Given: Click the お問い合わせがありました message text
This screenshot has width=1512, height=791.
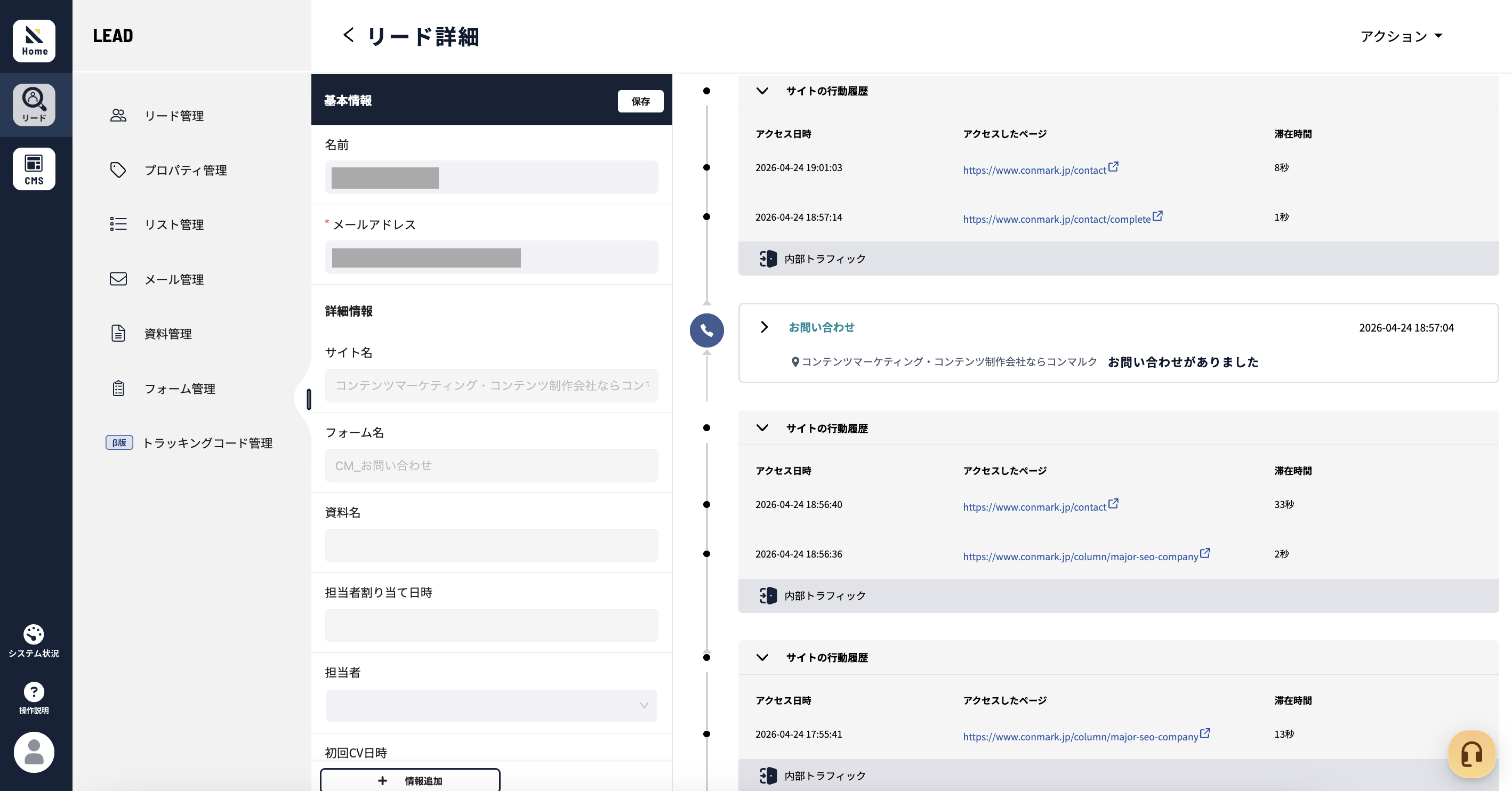Looking at the screenshot, I should [x=1183, y=362].
